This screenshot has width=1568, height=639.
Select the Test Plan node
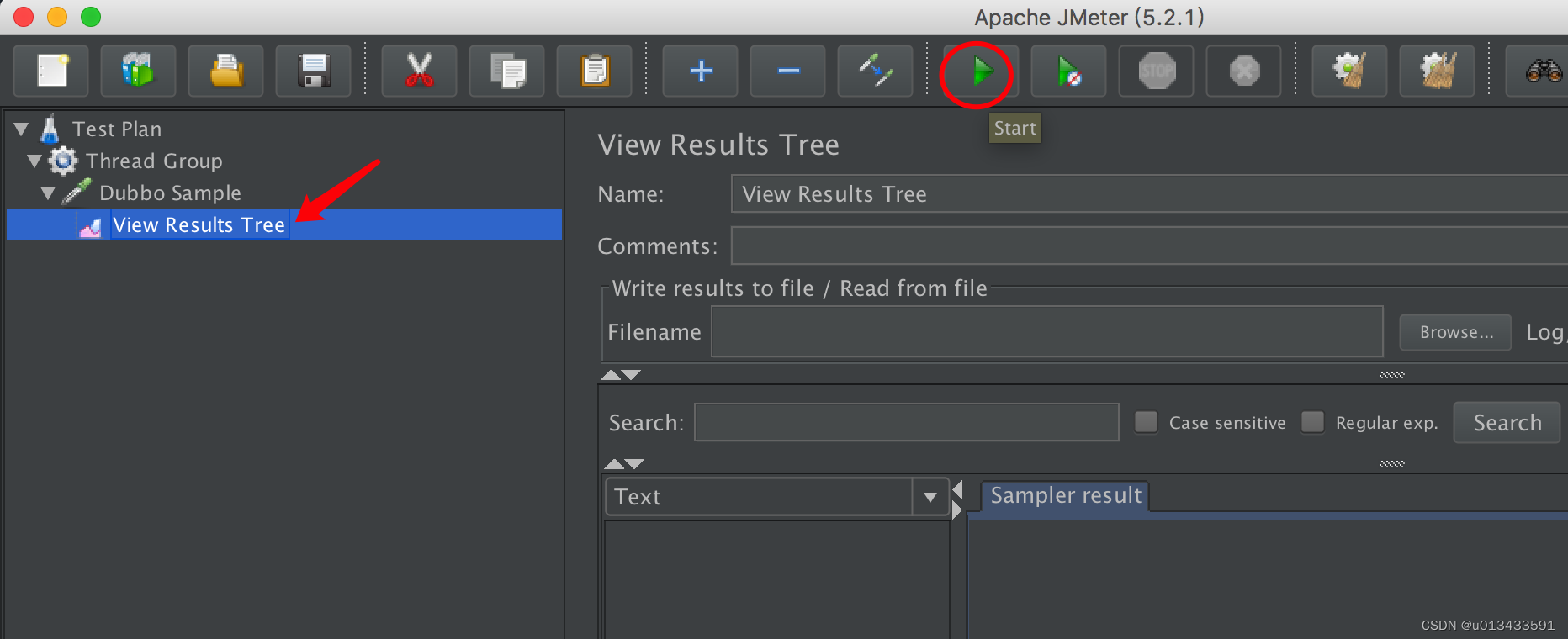tap(117, 129)
